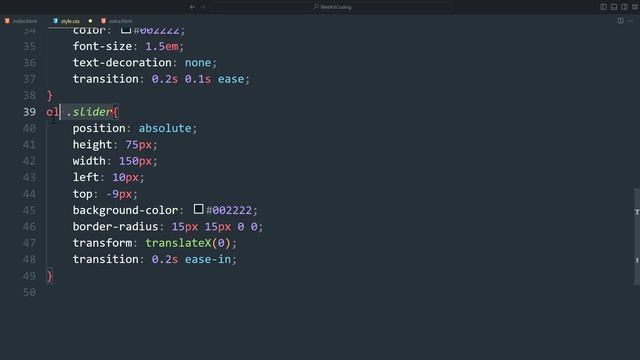Open color picker swatch on background-color line

point(198,209)
